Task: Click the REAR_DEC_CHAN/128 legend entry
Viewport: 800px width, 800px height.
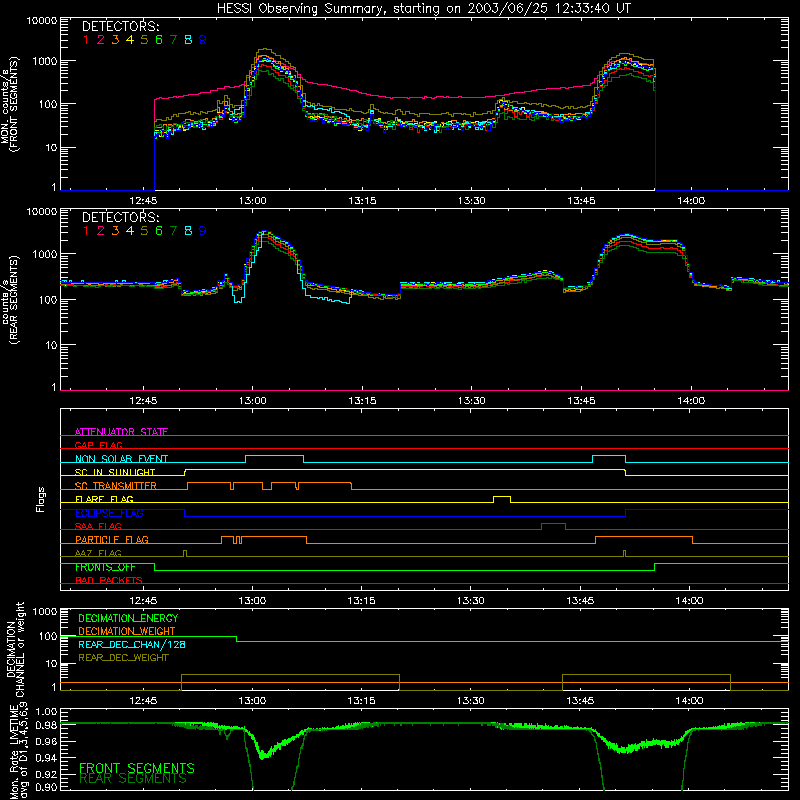Action: [132, 645]
